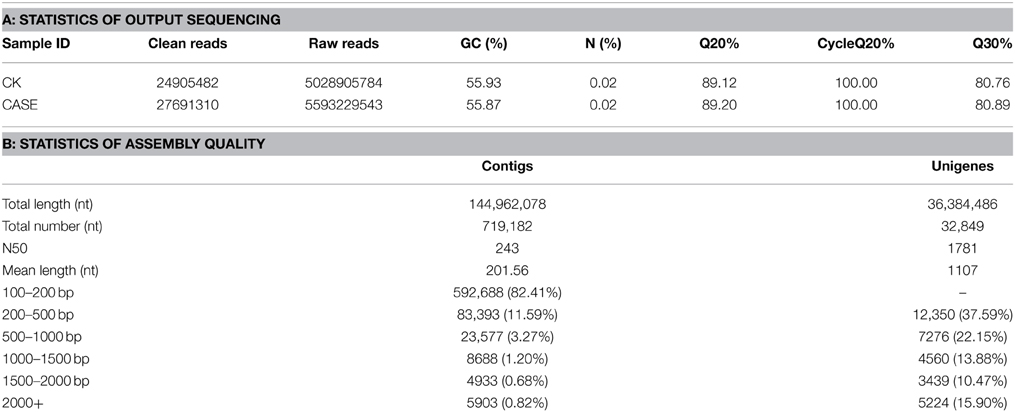This screenshot has width=1015, height=412.
Task: Click the Statistics of Output Sequencing header
Action: click(141, 20)
